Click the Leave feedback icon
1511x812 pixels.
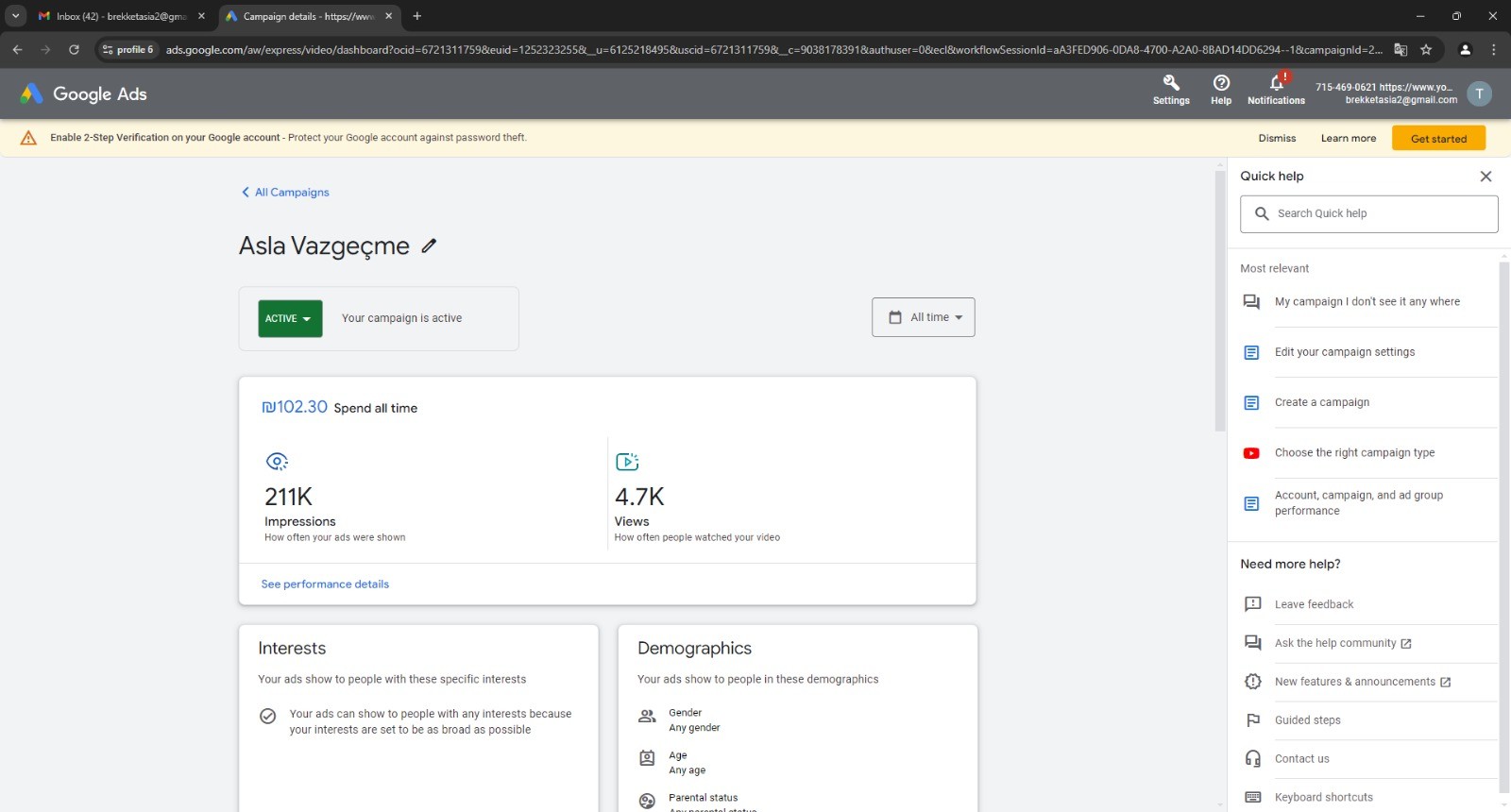click(x=1253, y=604)
